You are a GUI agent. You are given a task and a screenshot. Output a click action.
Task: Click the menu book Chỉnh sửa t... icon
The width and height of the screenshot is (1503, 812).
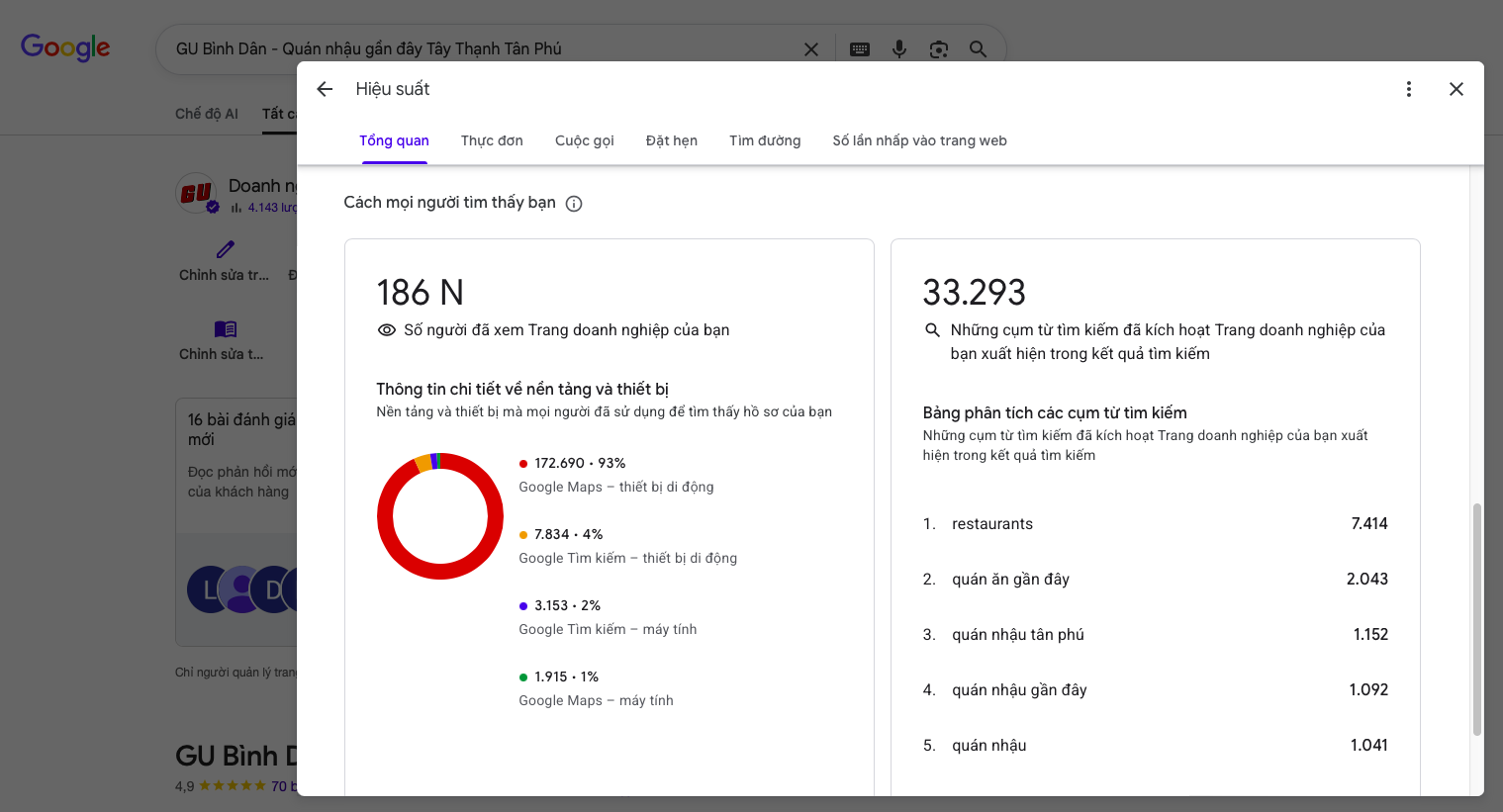[x=226, y=328]
